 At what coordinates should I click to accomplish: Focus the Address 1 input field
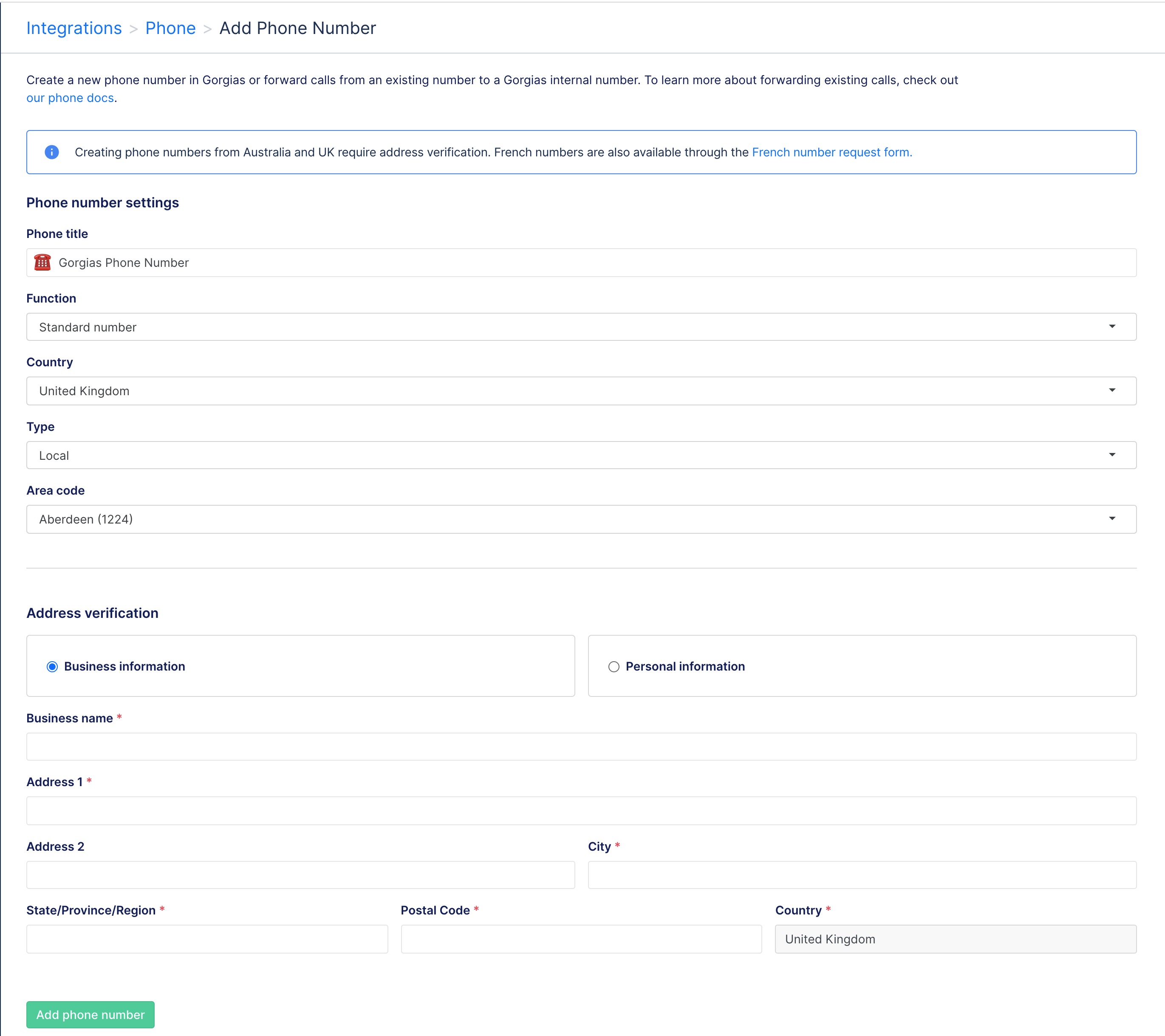[x=581, y=811]
